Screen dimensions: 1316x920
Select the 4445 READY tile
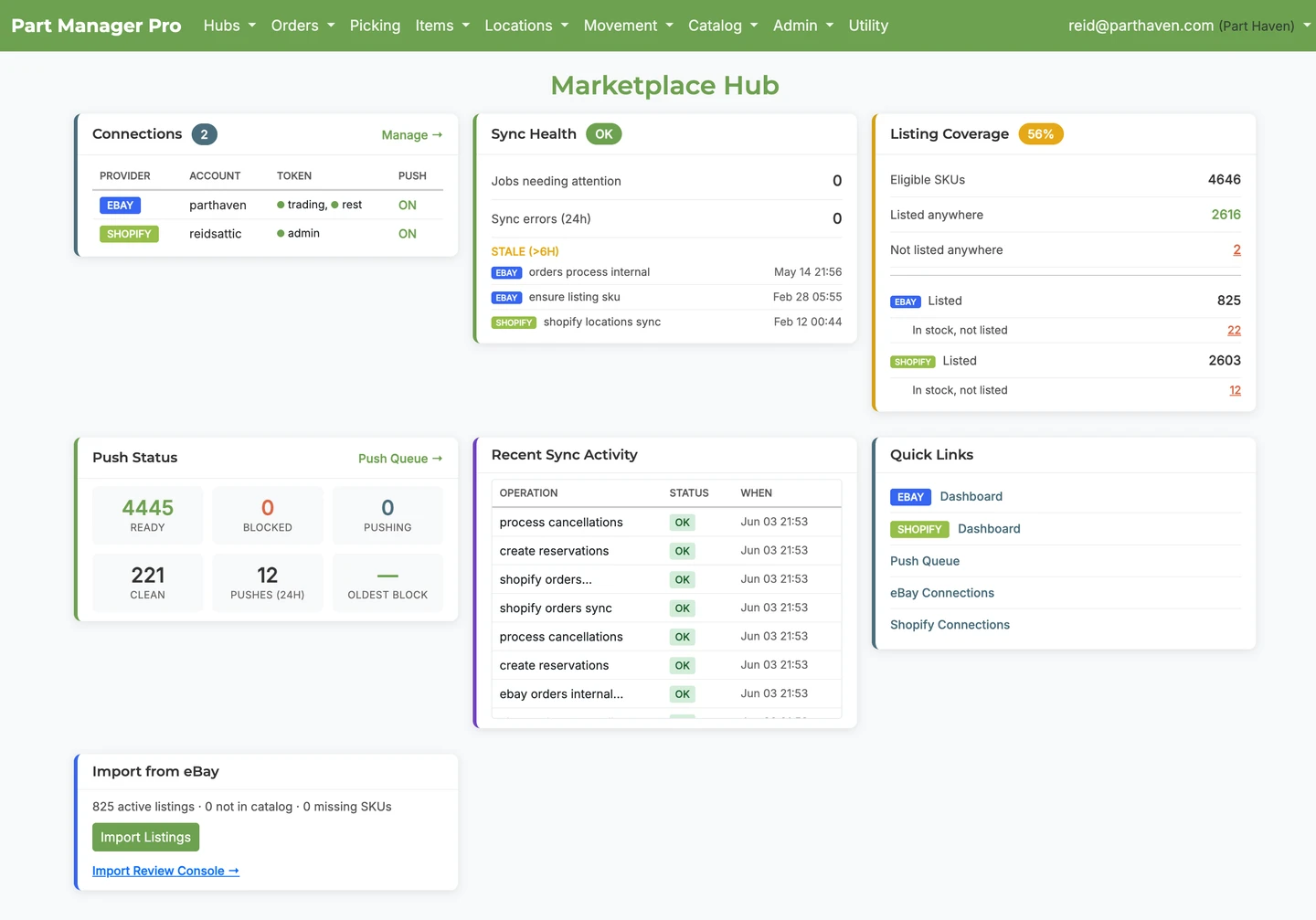click(148, 515)
